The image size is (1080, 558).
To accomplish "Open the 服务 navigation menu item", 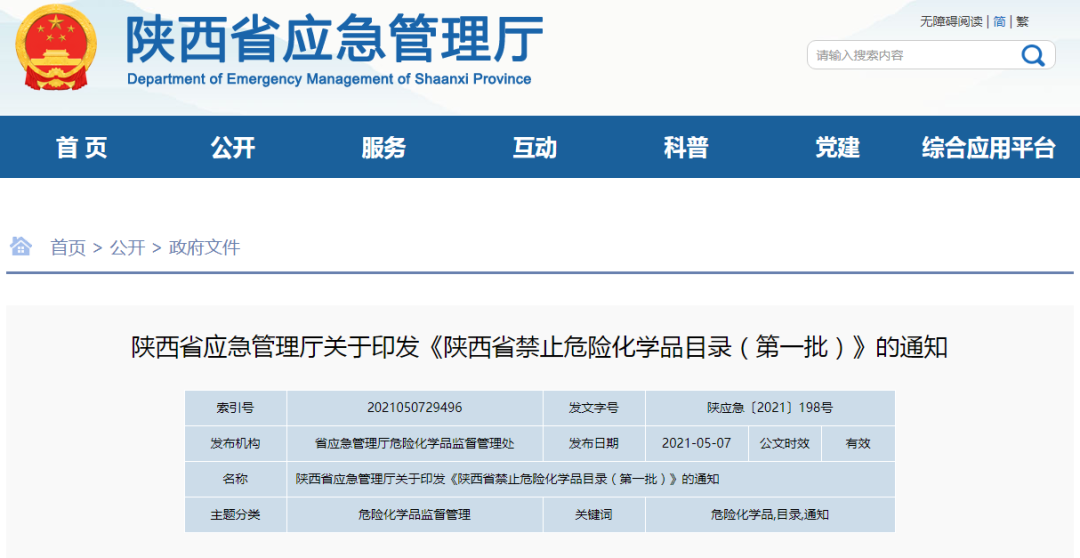I will coord(384,147).
